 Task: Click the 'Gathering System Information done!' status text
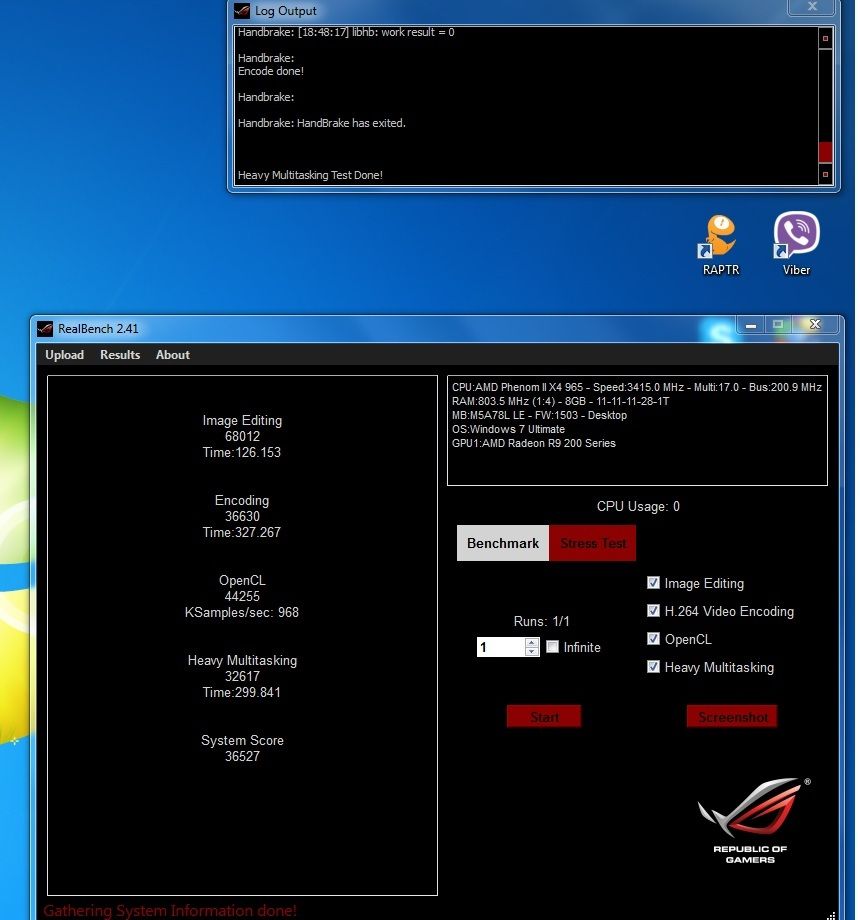click(x=170, y=911)
